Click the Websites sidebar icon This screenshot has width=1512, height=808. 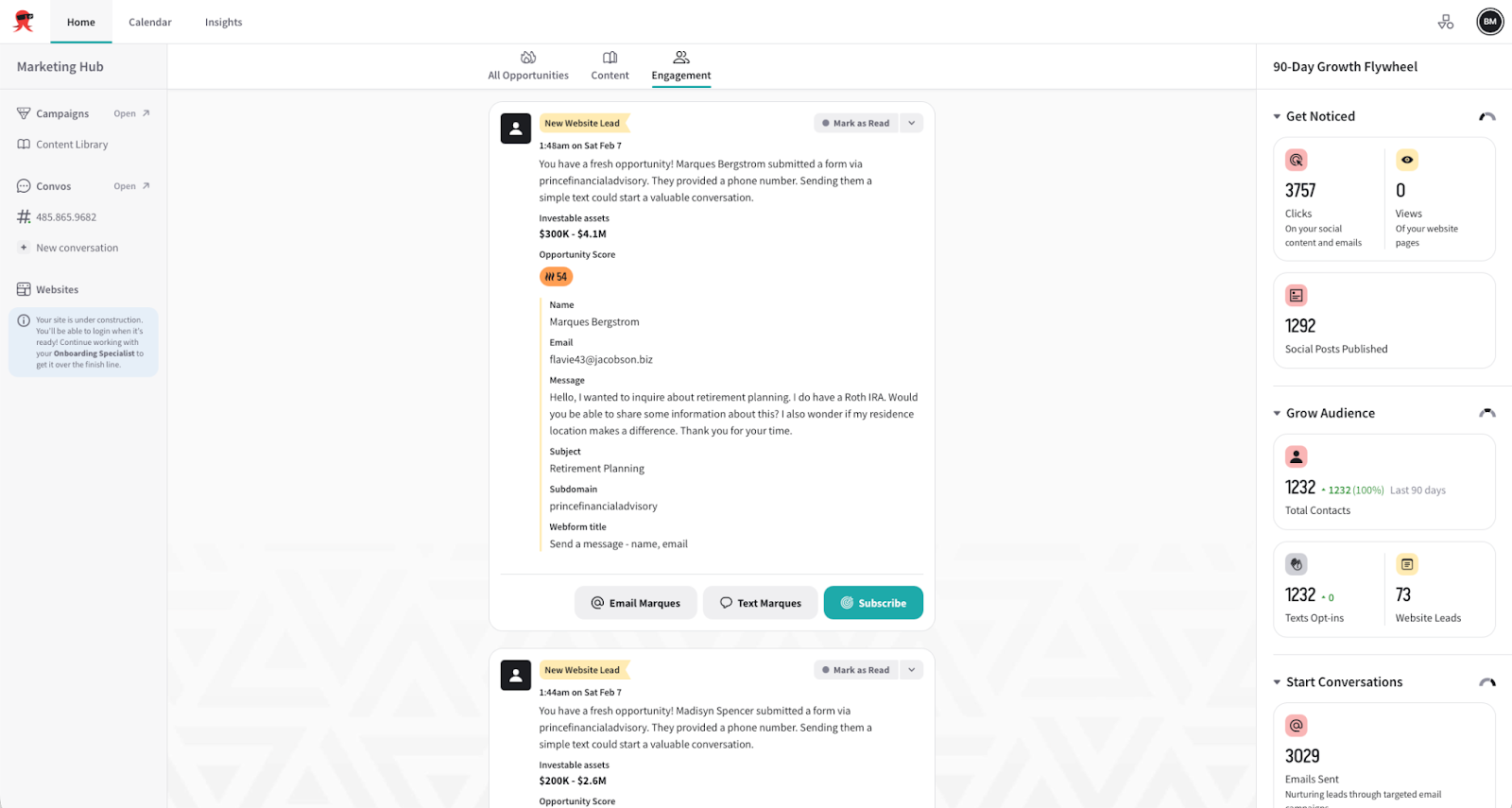pyautogui.click(x=24, y=289)
